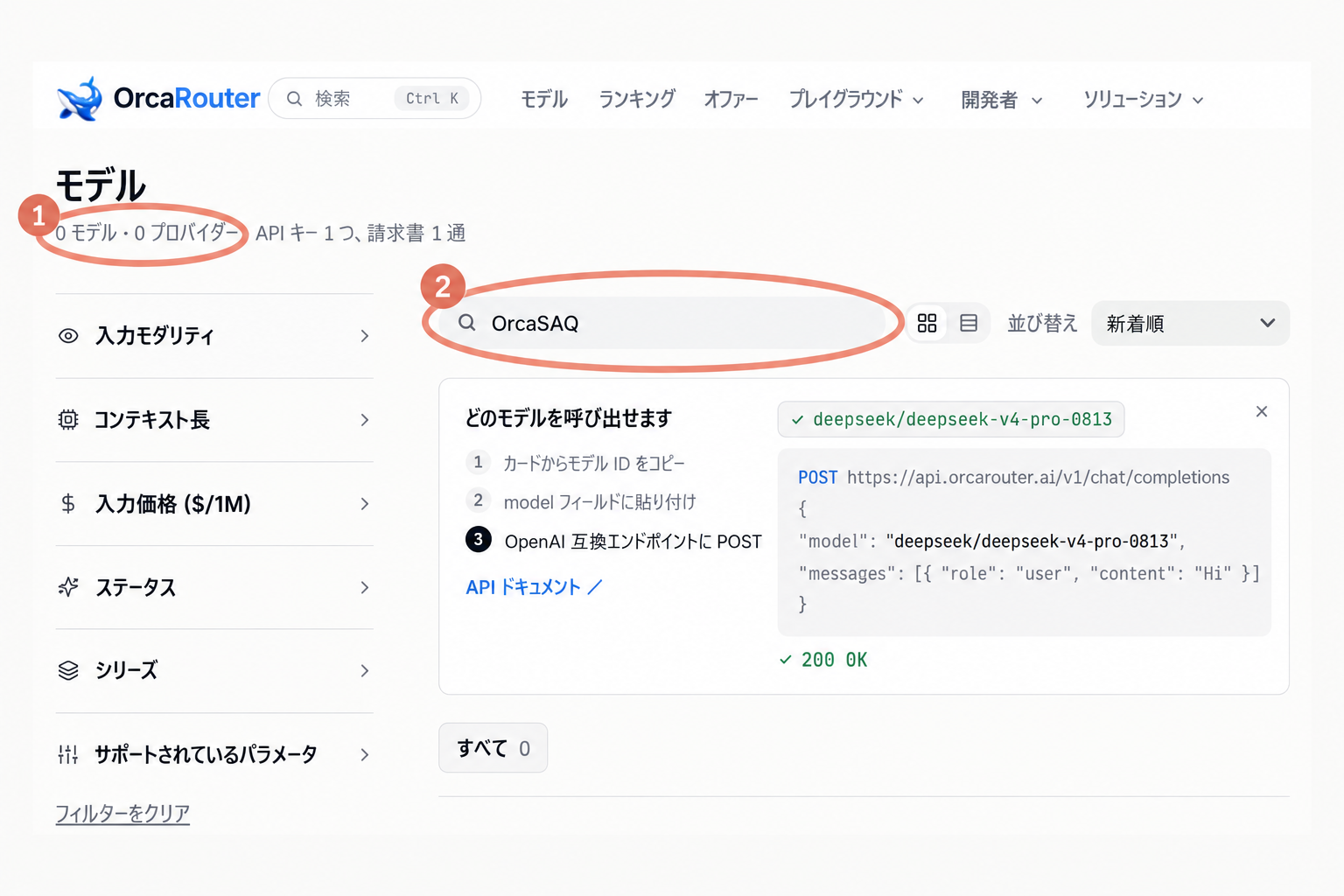
Task: Click the eye icon for 入力モダリティ
Action: coord(68,336)
